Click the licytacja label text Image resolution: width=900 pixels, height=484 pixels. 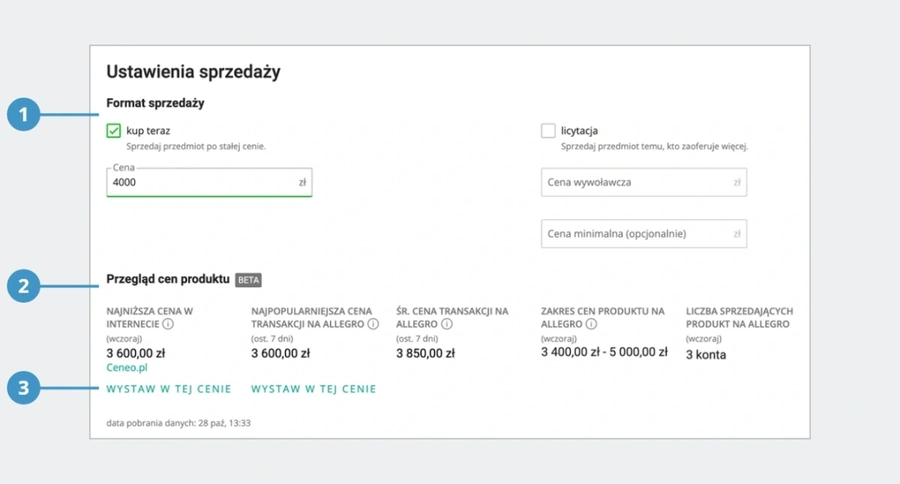point(579,131)
